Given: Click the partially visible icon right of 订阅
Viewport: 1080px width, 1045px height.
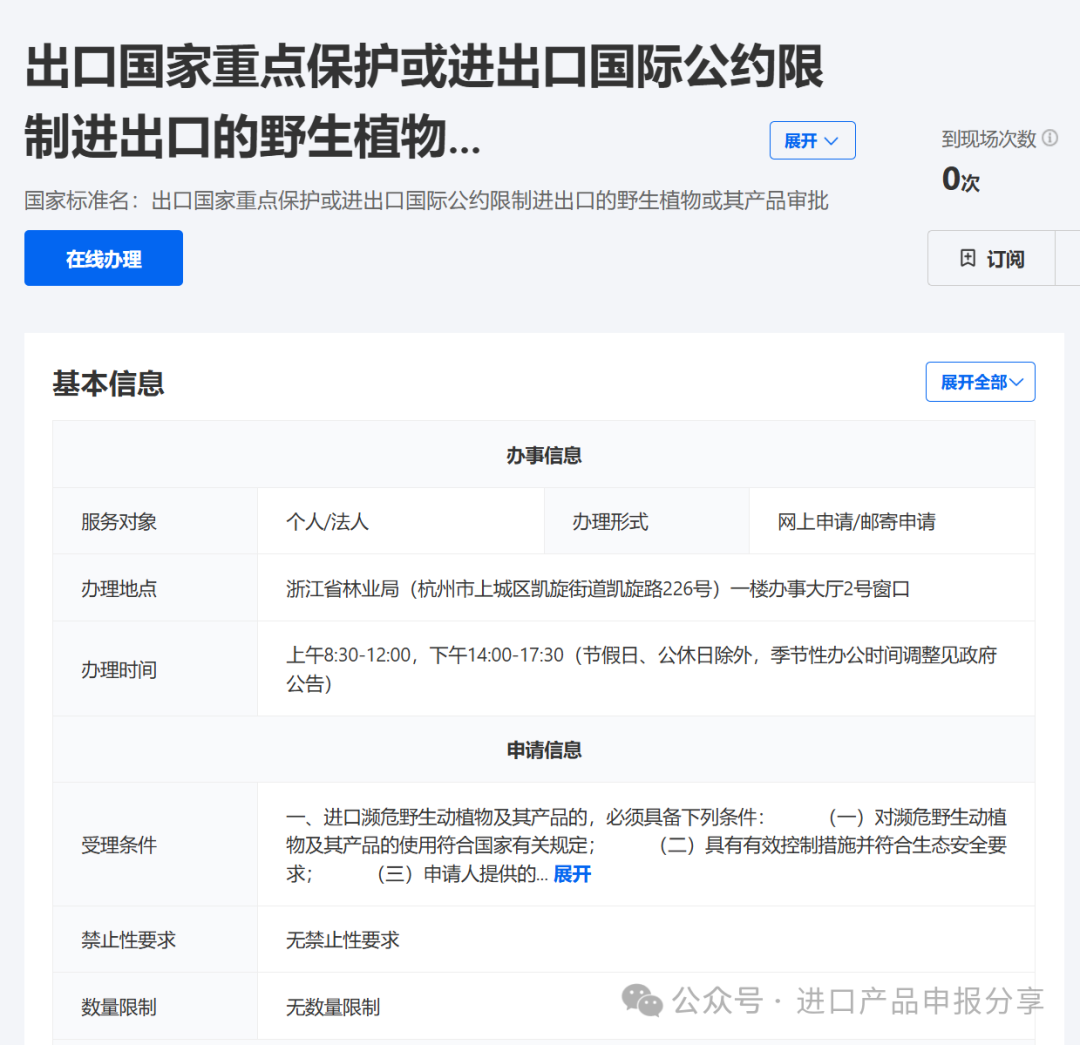Looking at the screenshot, I should pyautogui.click(x=1072, y=258).
